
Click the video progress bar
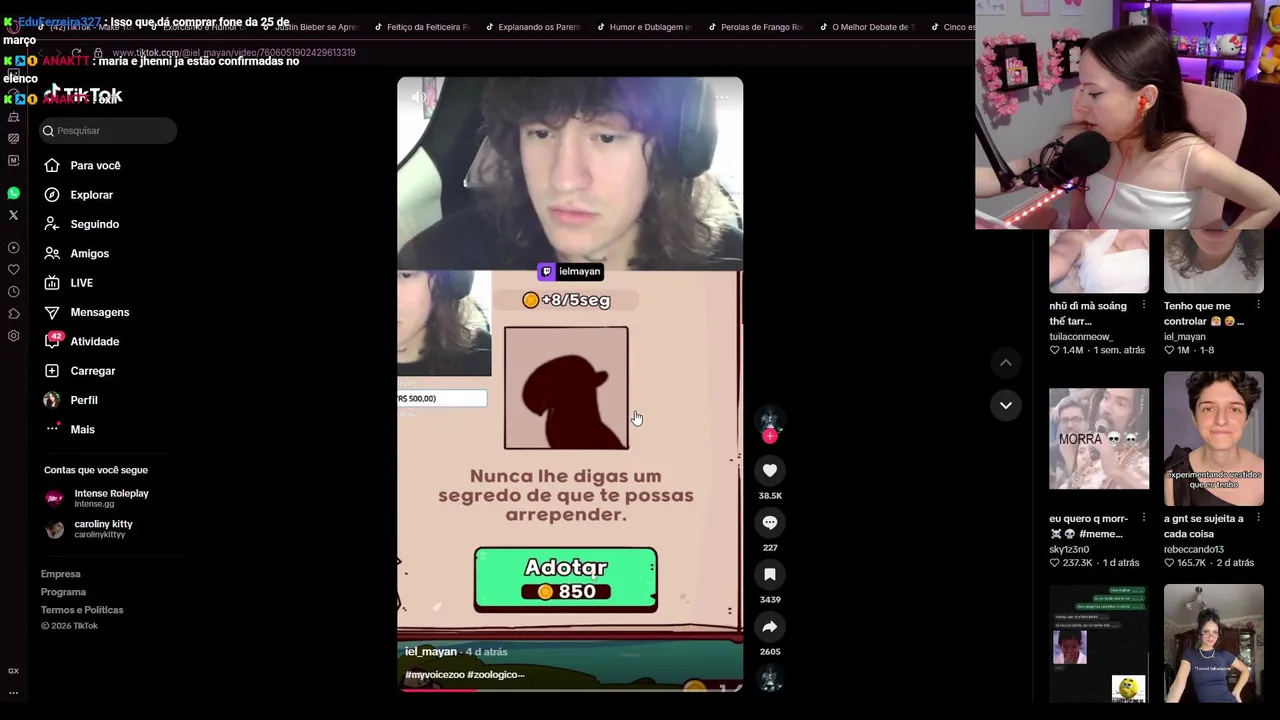tap(570, 689)
